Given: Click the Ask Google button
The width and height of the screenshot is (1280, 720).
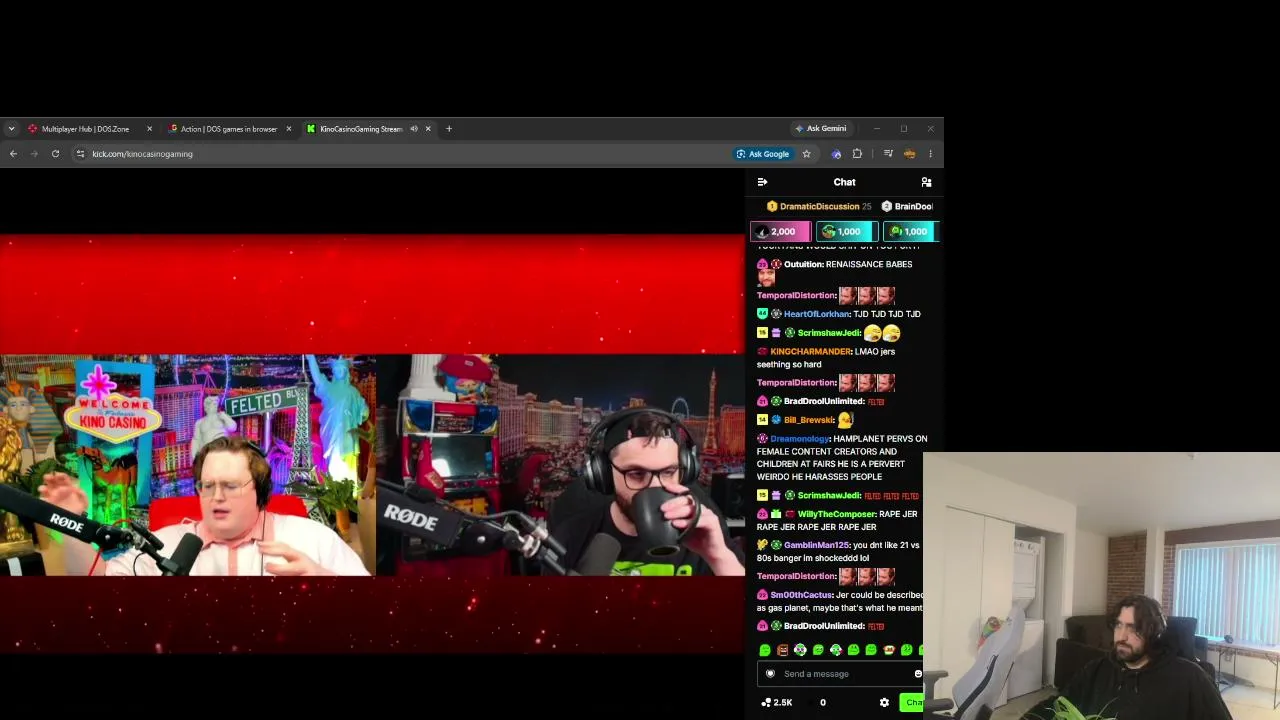Looking at the screenshot, I should 763,154.
